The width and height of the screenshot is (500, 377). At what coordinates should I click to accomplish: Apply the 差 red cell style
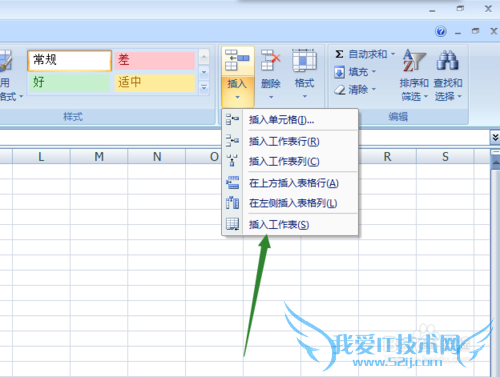pos(155,60)
